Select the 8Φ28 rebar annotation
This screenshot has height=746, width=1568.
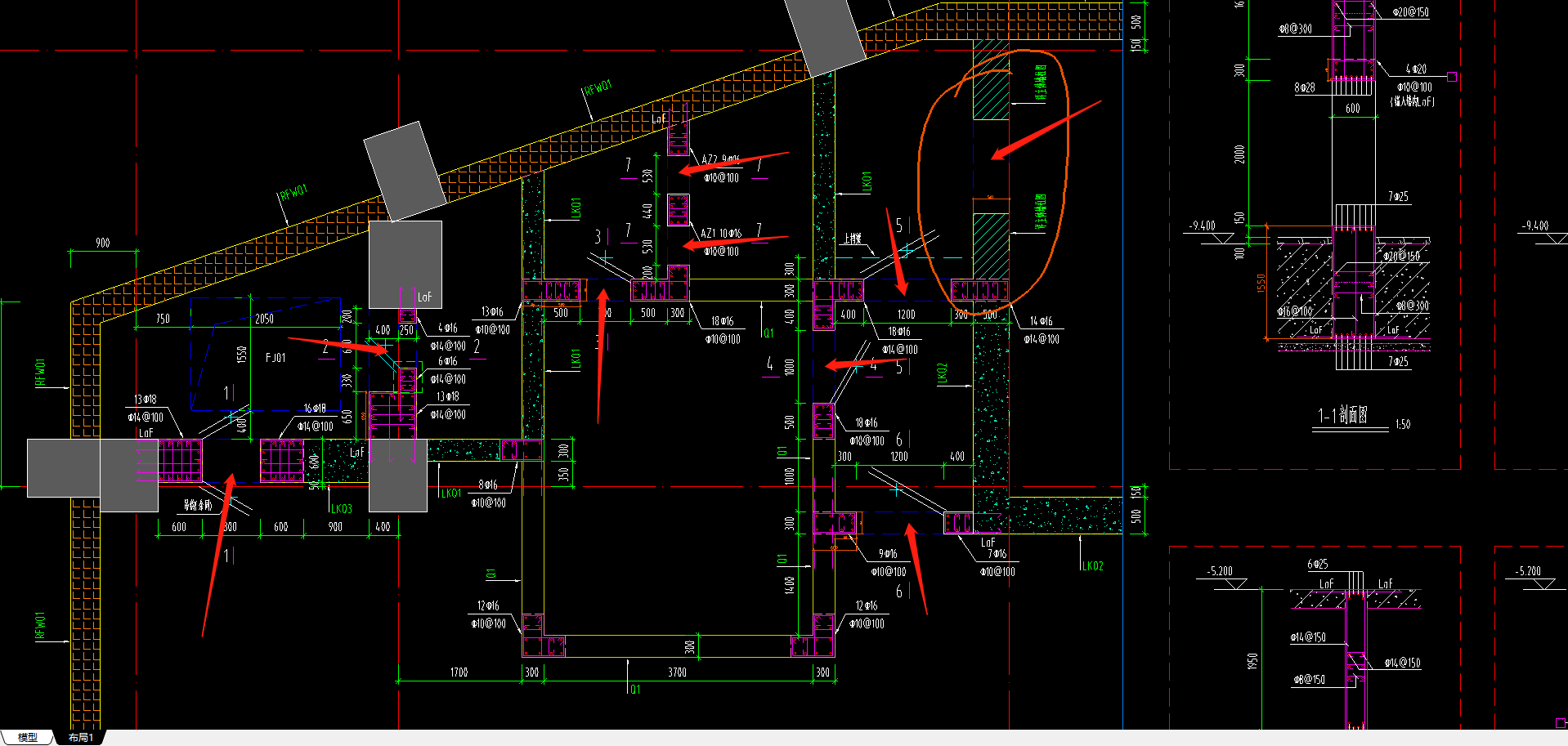(1305, 87)
